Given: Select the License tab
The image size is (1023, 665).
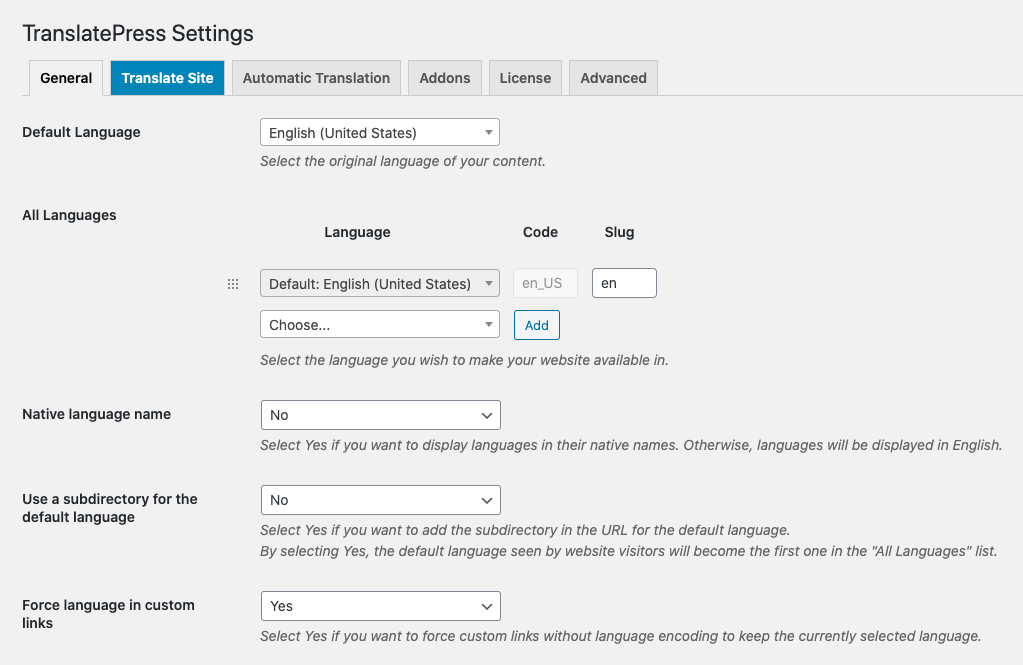Looking at the screenshot, I should [525, 78].
